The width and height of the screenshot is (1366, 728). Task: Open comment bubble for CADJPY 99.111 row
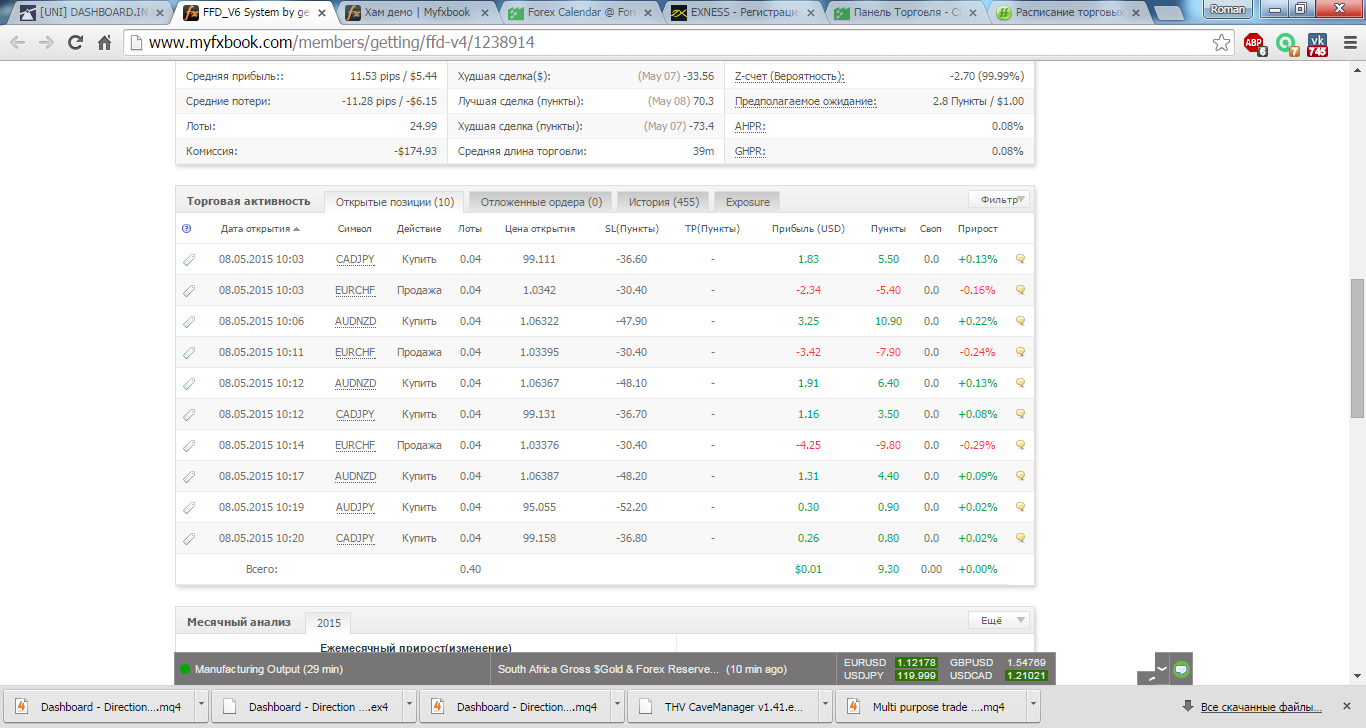tap(1021, 259)
